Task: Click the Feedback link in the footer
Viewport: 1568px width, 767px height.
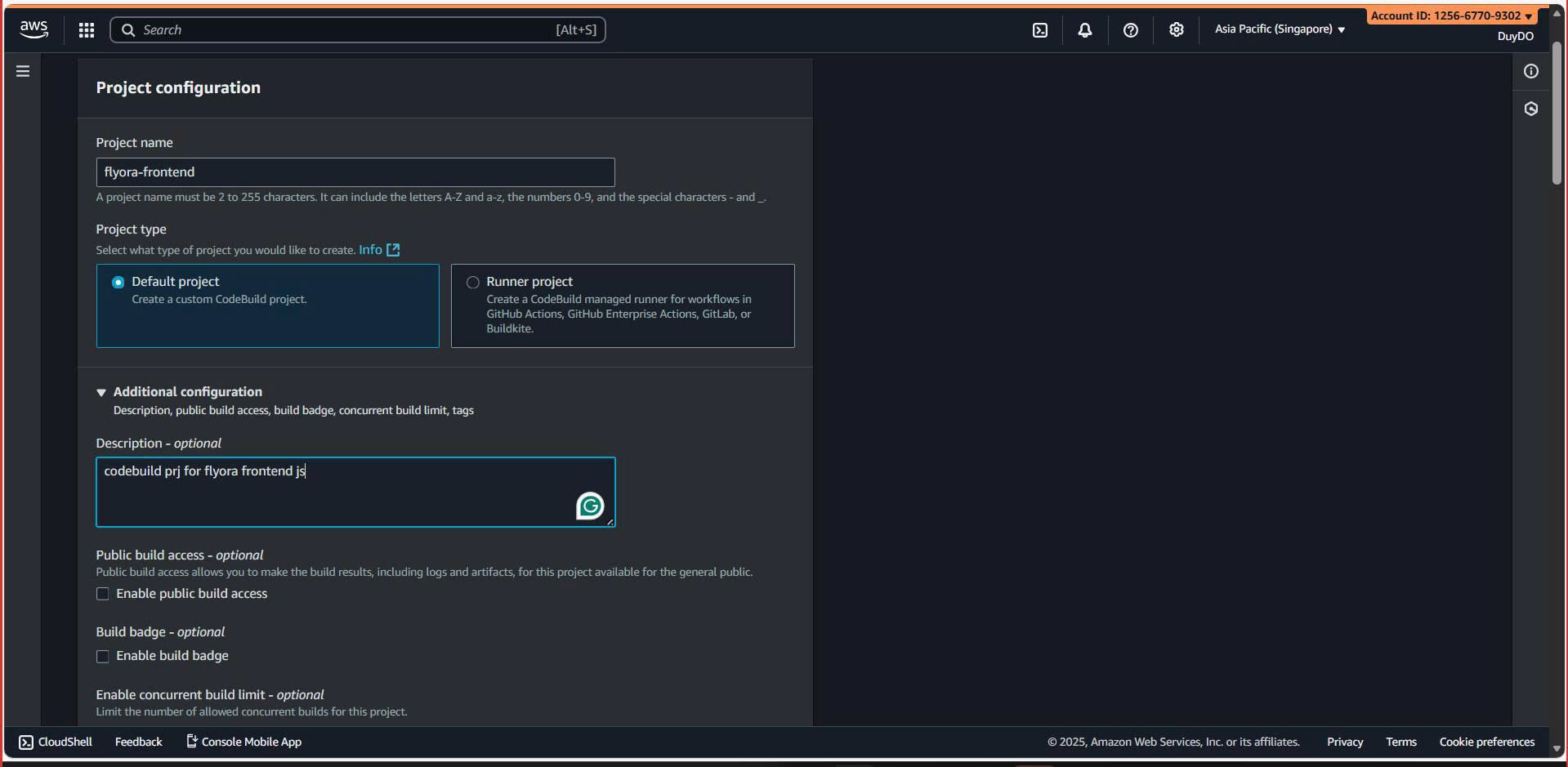Action: [x=138, y=742]
